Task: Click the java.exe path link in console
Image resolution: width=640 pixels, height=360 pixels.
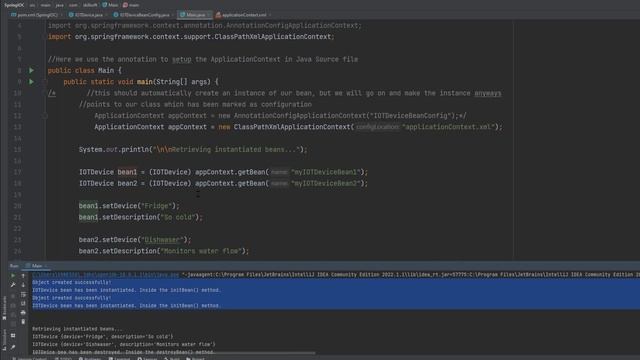Action: tap(105, 275)
